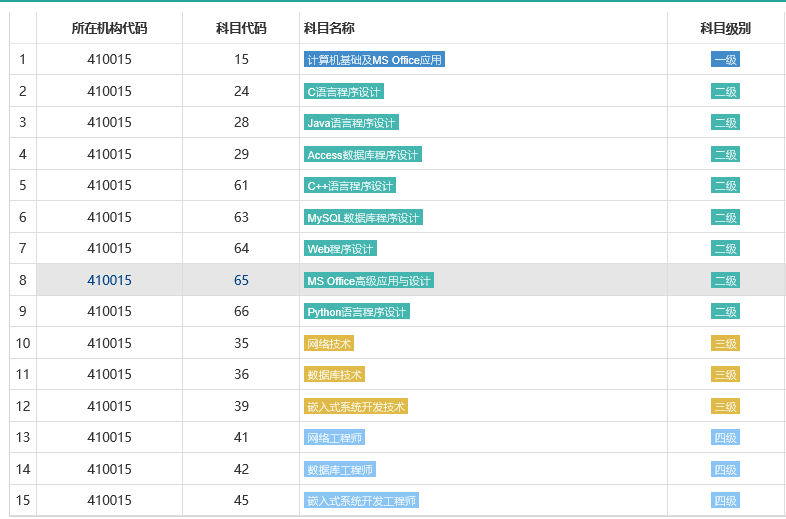Pick the Web程序设计 subject tag
The height and width of the screenshot is (519, 786).
click(x=340, y=249)
